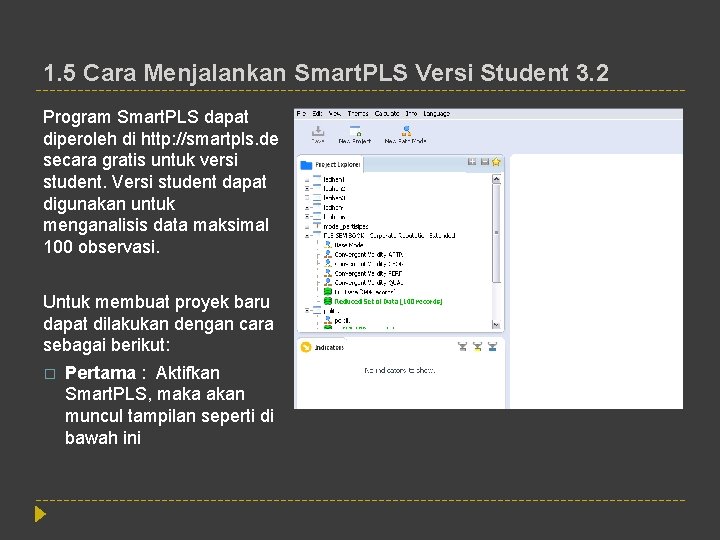
Task: Open the http://smartpls.de link
Action: tap(209, 139)
